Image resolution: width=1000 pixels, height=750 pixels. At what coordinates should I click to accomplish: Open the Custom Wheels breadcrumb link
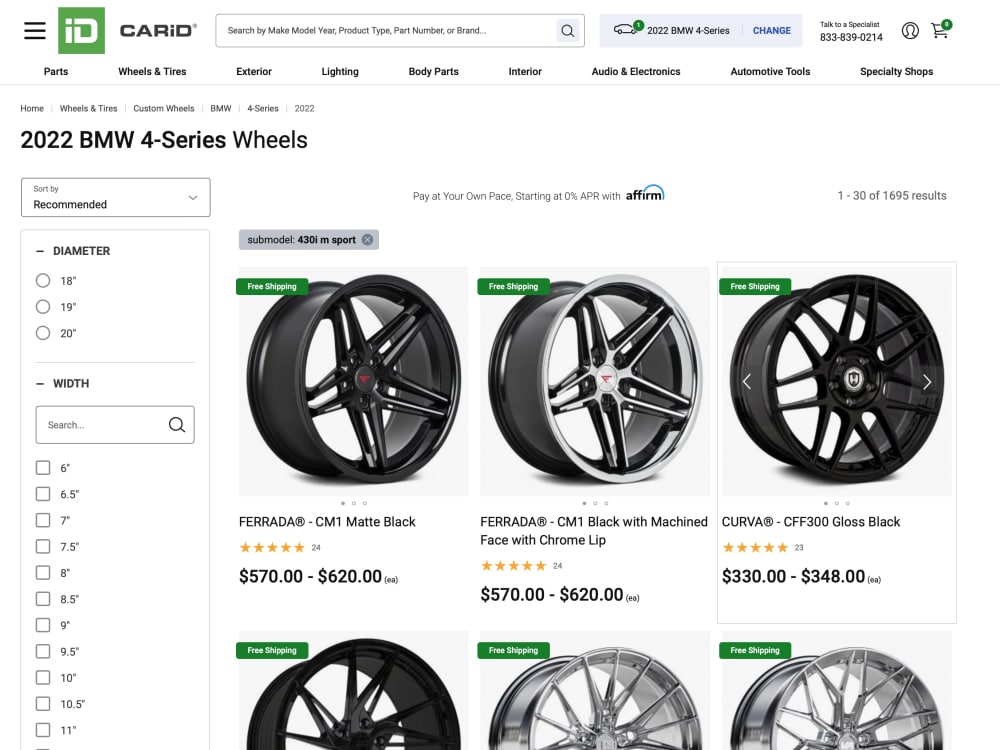[164, 108]
